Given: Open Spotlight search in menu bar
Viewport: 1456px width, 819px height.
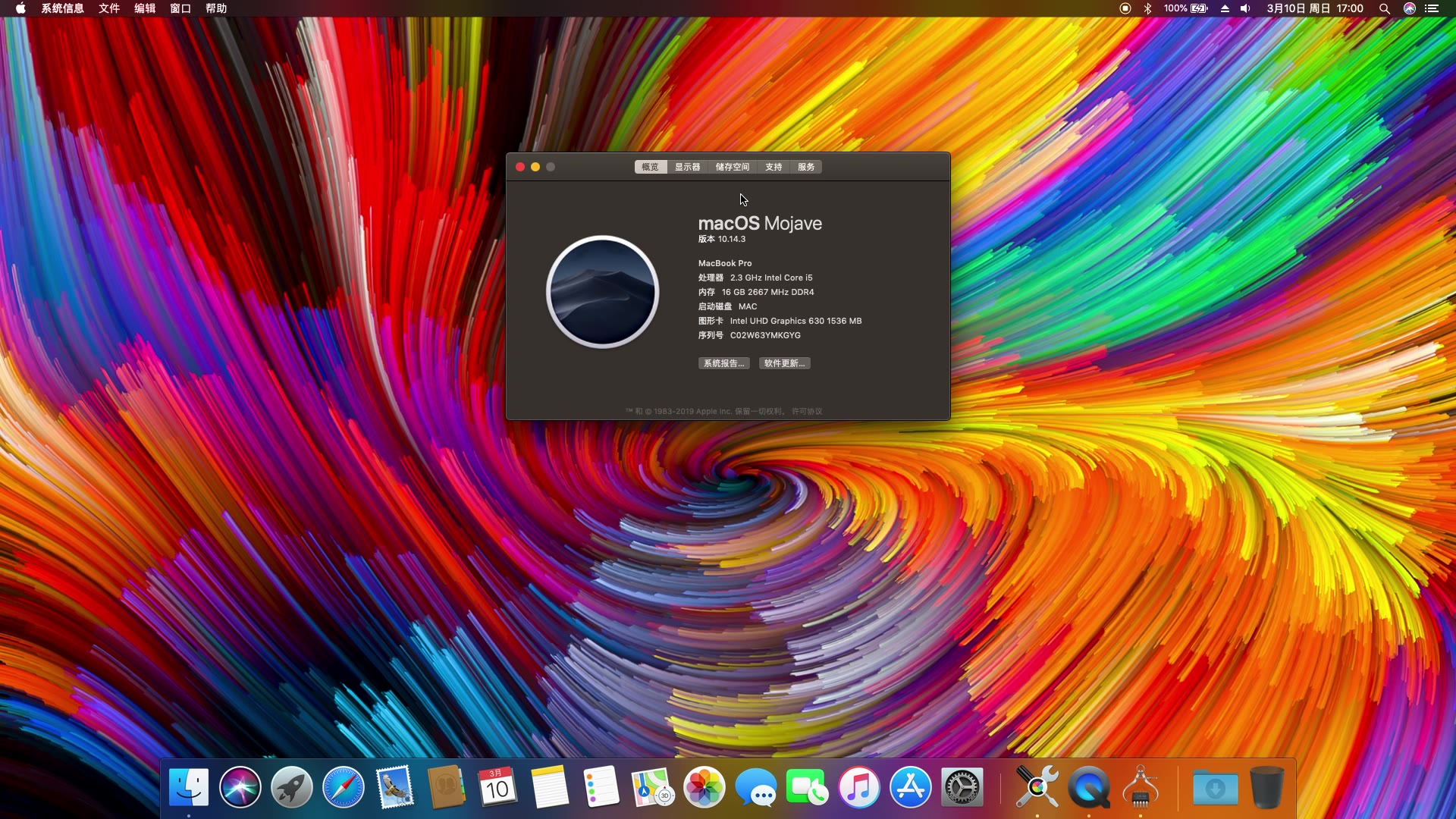Looking at the screenshot, I should tap(1384, 8).
